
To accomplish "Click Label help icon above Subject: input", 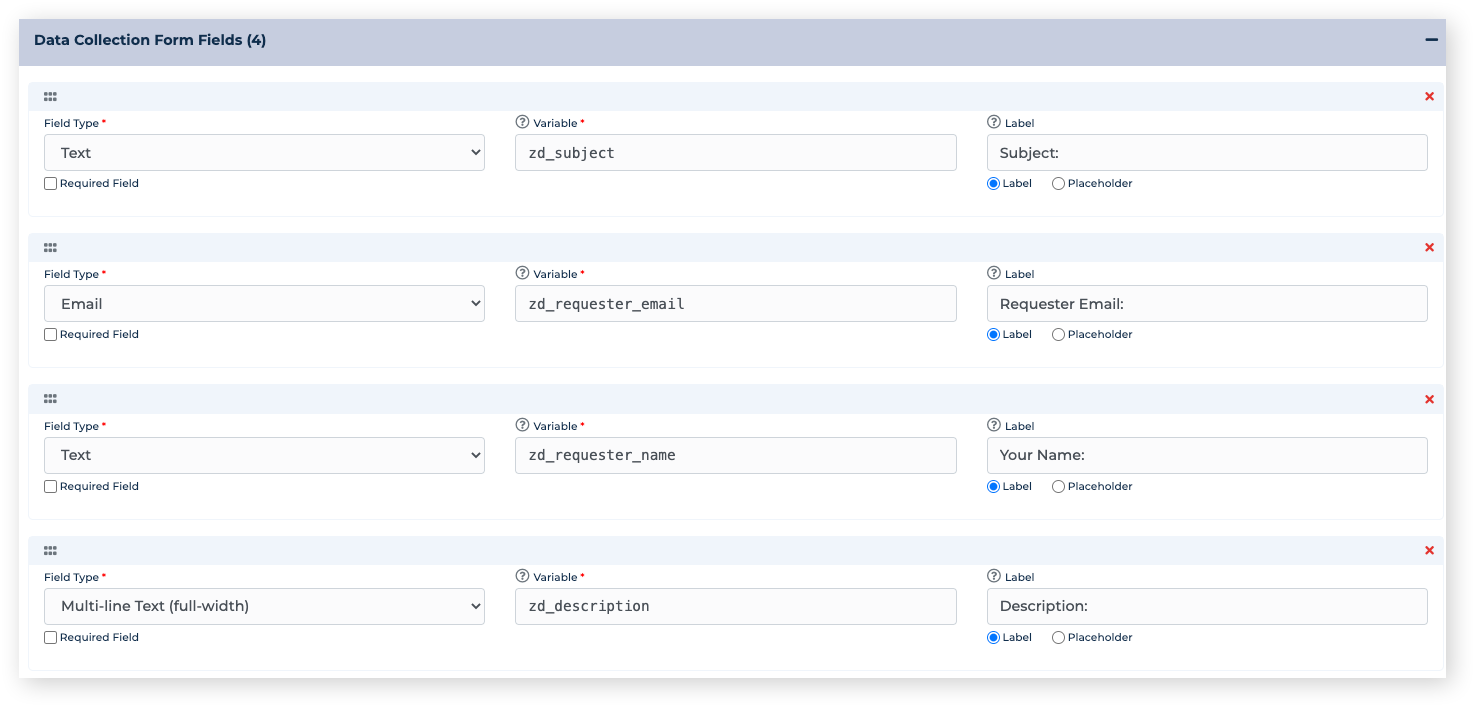I will pyautogui.click(x=994, y=122).
